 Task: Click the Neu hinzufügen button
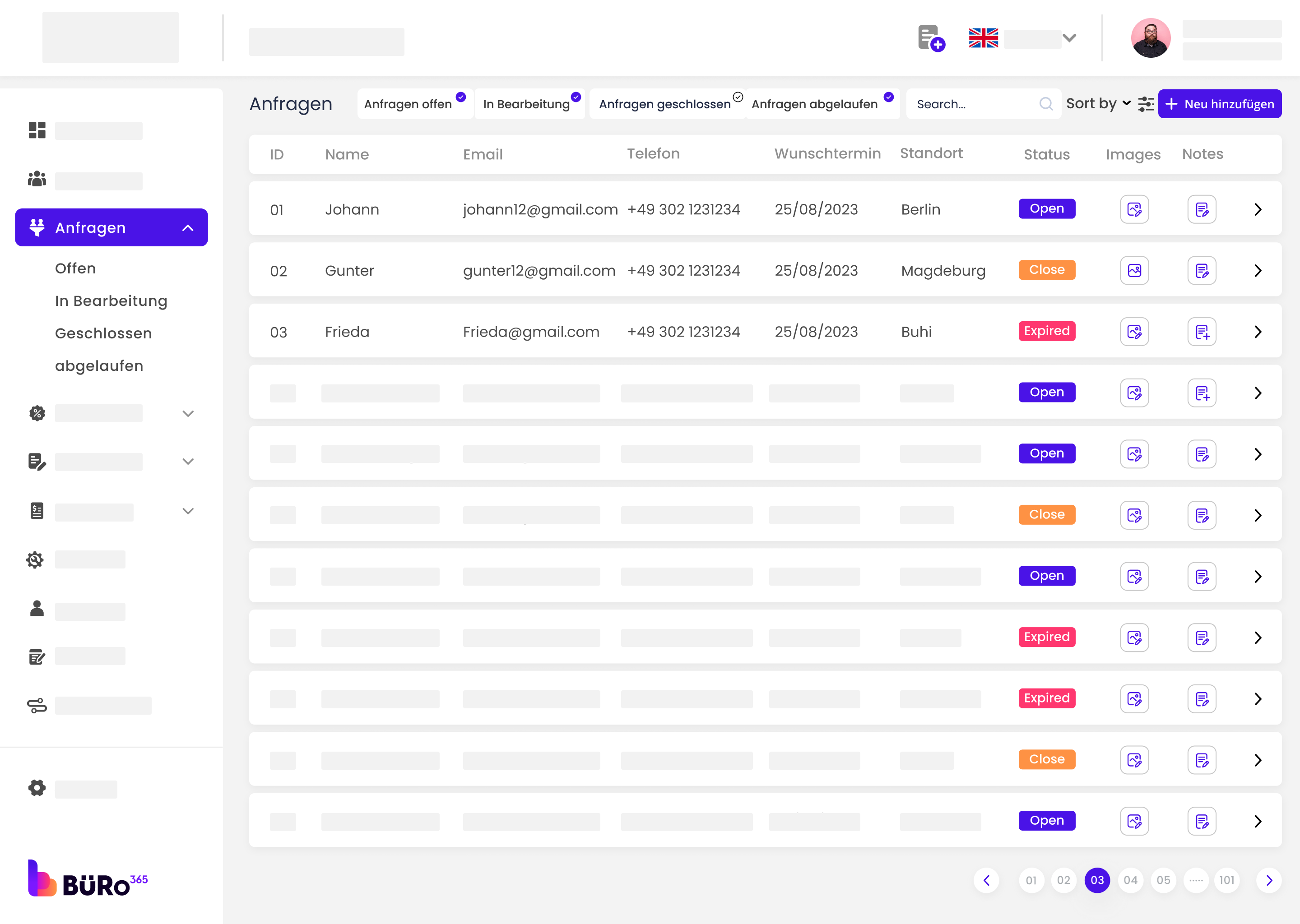tap(1219, 104)
